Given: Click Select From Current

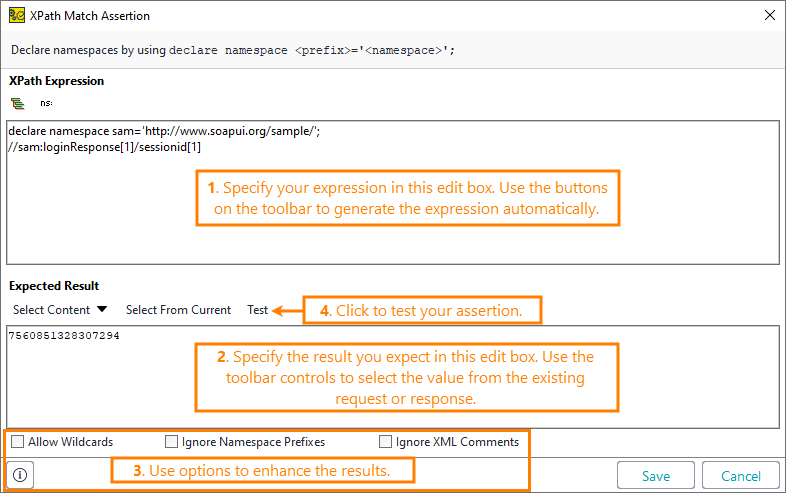Looking at the screenshot, I should (178, 310).
